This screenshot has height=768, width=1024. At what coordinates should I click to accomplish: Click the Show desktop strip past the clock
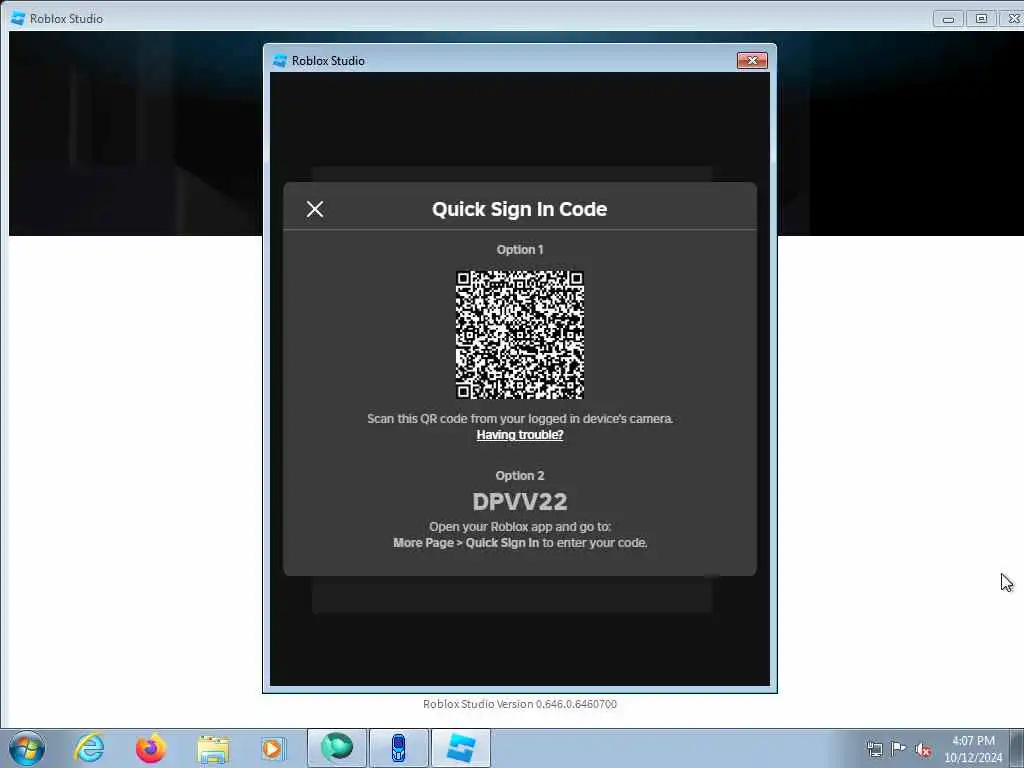point(1017,748)
